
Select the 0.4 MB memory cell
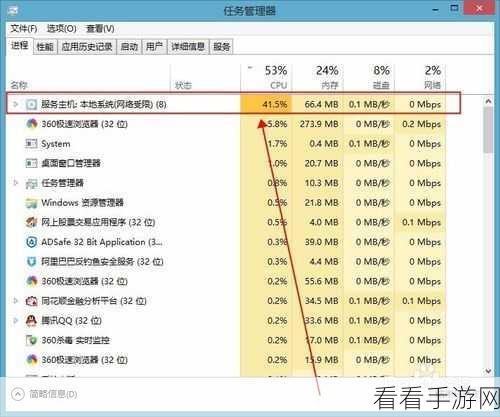coord(317,144)
